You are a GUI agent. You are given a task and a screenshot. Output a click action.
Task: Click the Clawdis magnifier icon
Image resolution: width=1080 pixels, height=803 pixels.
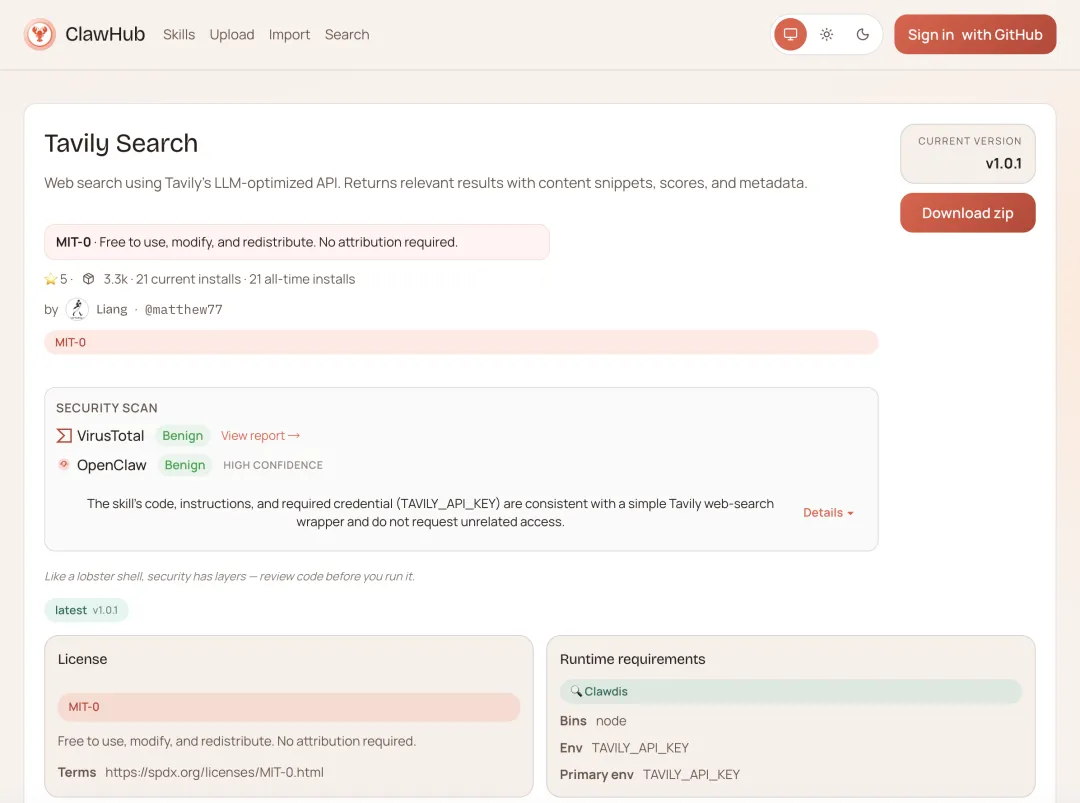[576, 691]
